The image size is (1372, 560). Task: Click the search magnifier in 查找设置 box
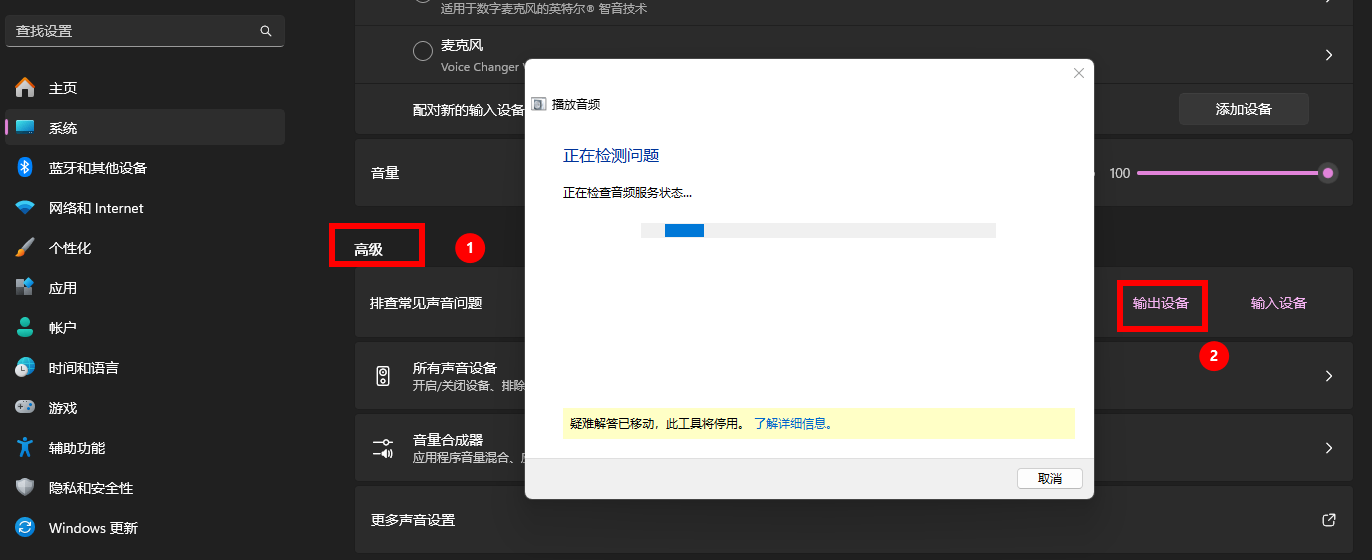point(266,31)
